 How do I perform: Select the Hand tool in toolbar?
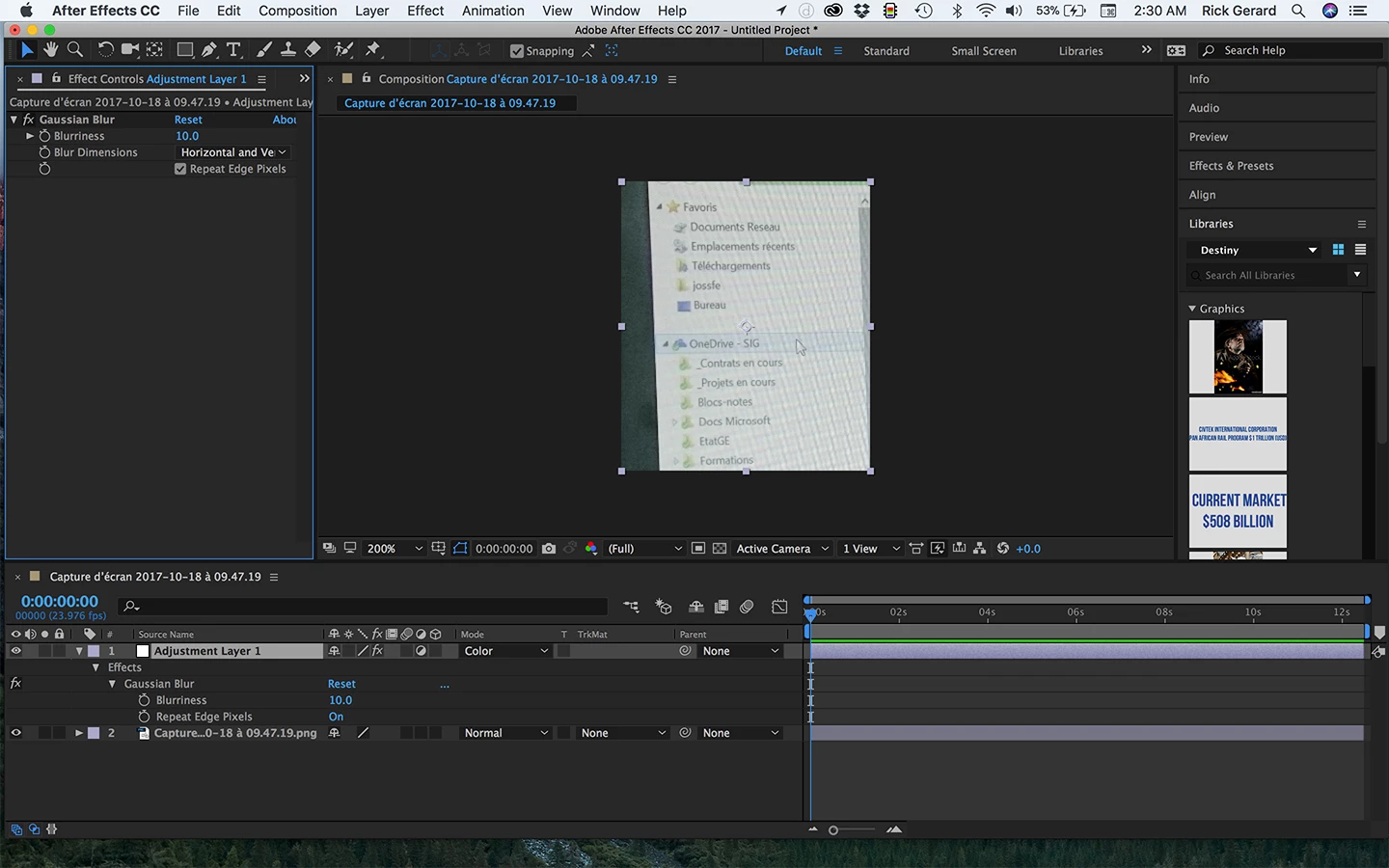50,50
